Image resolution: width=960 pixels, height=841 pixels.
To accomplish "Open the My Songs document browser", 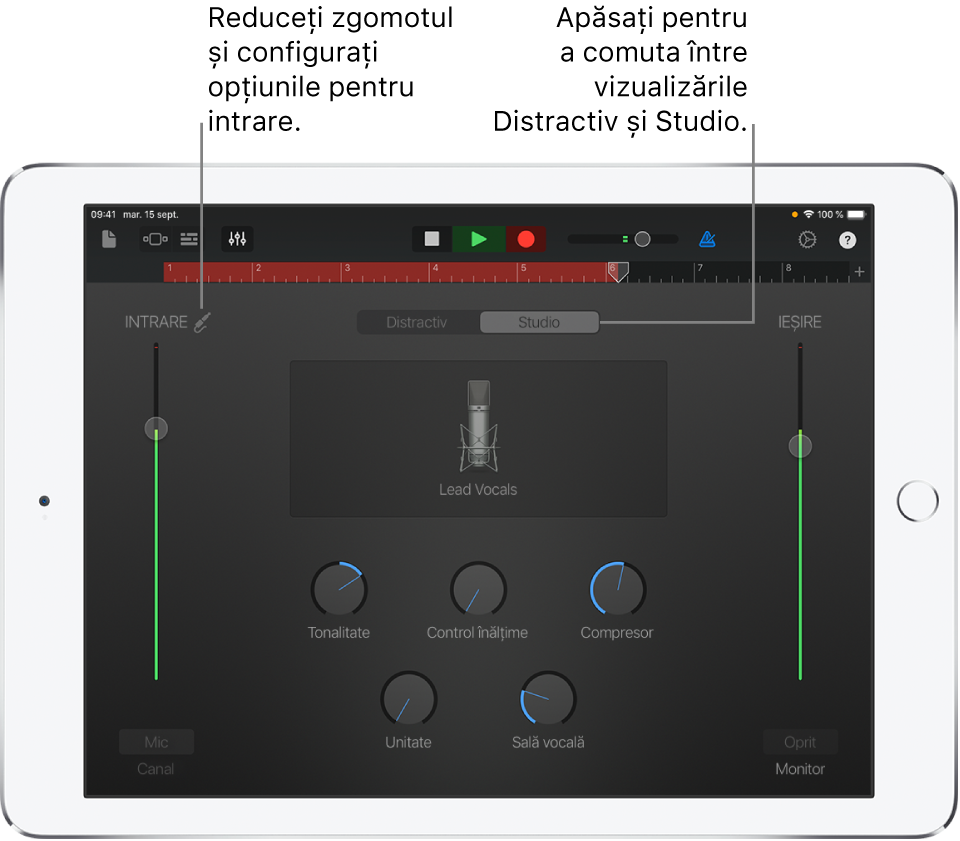I will coord(109,240).
